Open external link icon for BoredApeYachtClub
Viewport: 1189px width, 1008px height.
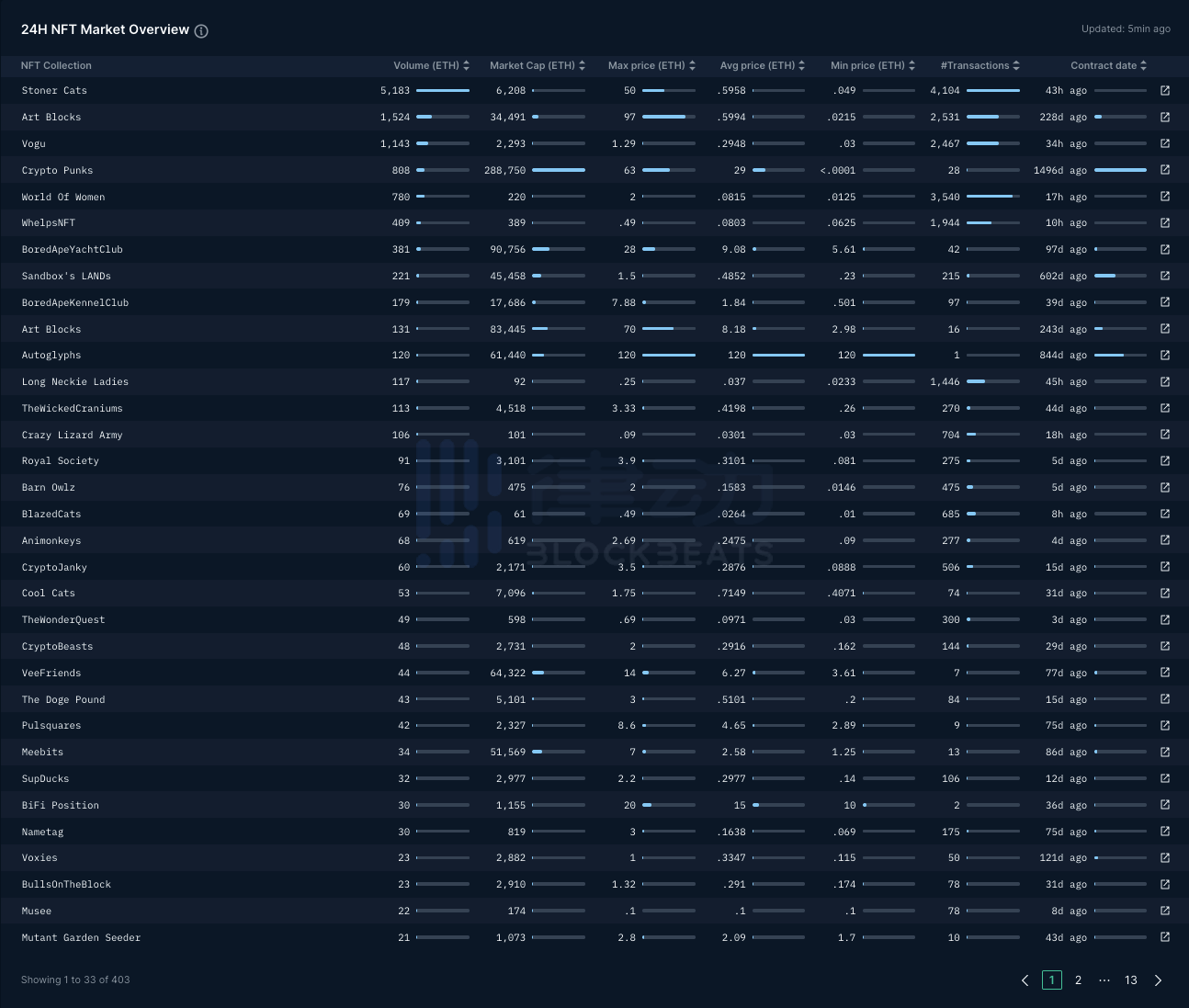coord(1165,250)
